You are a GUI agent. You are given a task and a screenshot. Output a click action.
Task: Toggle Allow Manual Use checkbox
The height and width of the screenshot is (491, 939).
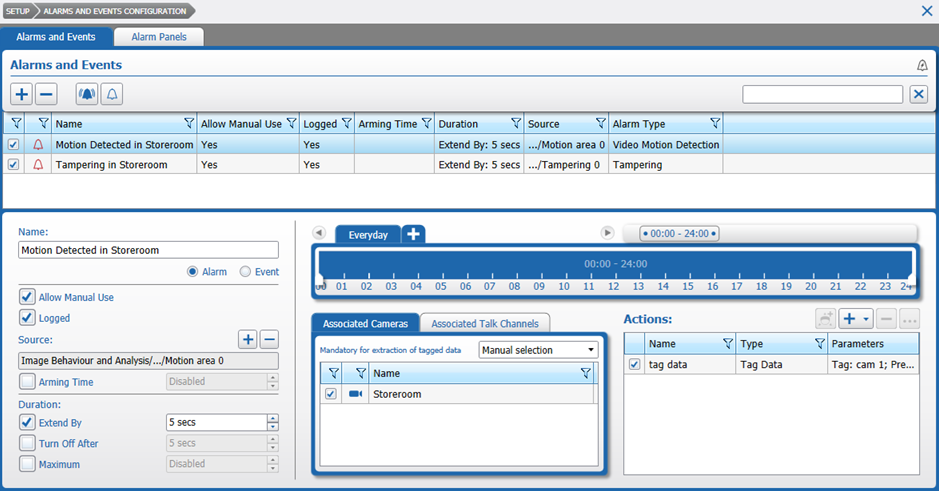[x=27, y=297]
